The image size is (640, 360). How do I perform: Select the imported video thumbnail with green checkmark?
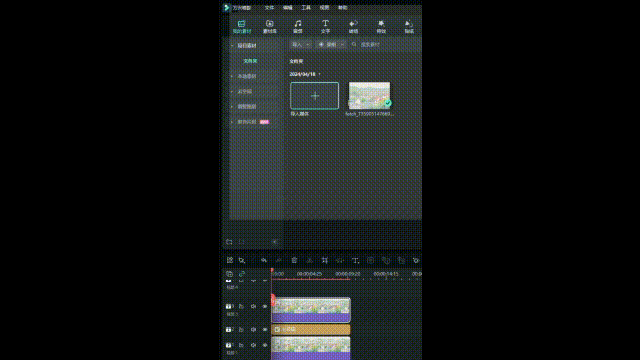369,96
